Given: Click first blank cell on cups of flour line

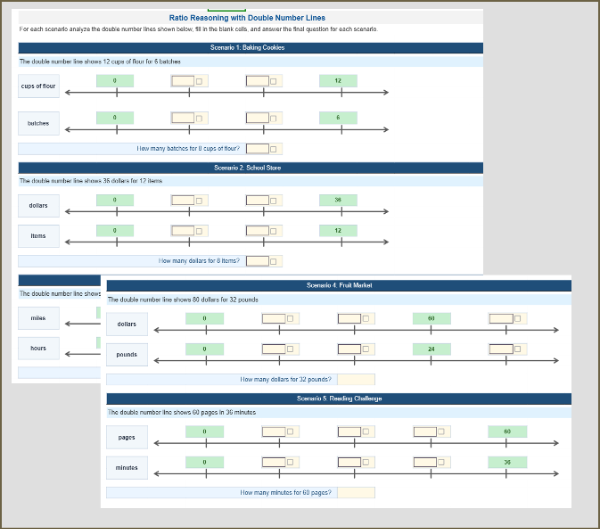Looking at the screenshot, I should (182, 80).
